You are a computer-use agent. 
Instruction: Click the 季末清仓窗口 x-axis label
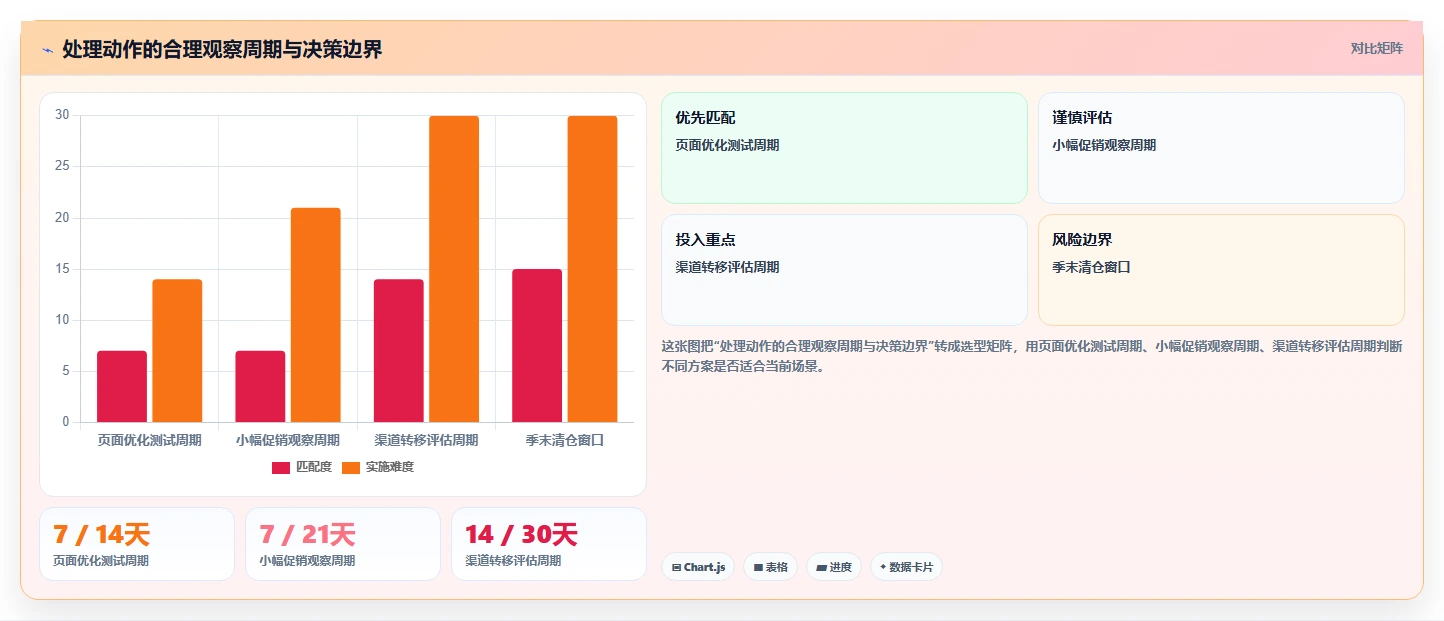coord(565,440)
